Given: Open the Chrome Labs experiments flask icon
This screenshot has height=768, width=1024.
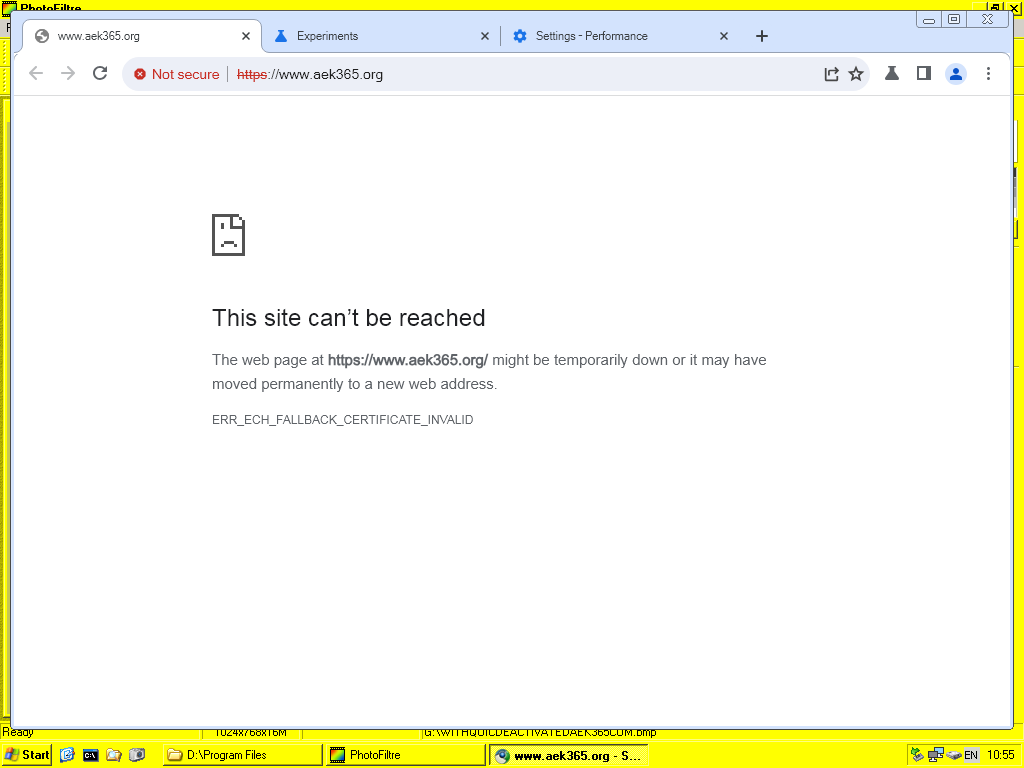Looking at the screenshot, I should pos(891,73).
